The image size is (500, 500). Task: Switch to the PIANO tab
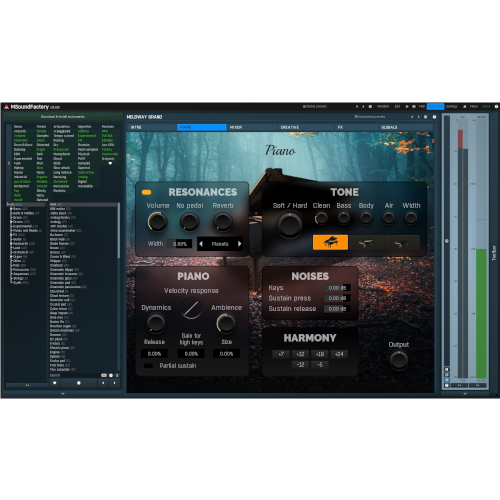click(202, 127)
